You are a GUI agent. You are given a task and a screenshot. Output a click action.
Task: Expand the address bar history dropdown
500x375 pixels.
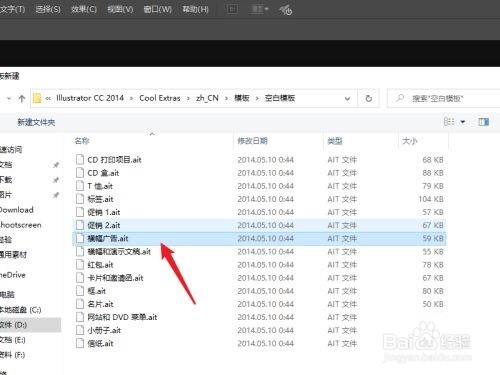(347, 99)
